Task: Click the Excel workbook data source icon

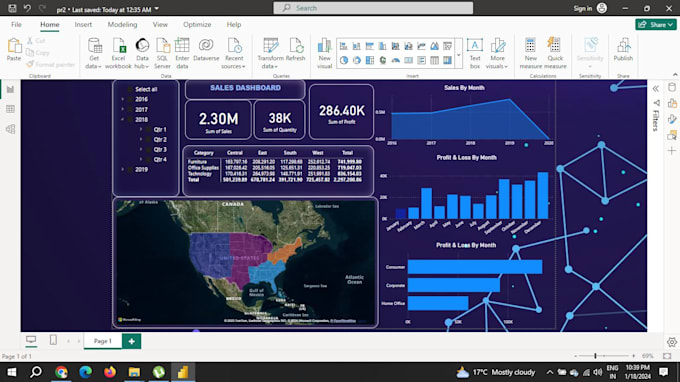Action: click(118, 46)
